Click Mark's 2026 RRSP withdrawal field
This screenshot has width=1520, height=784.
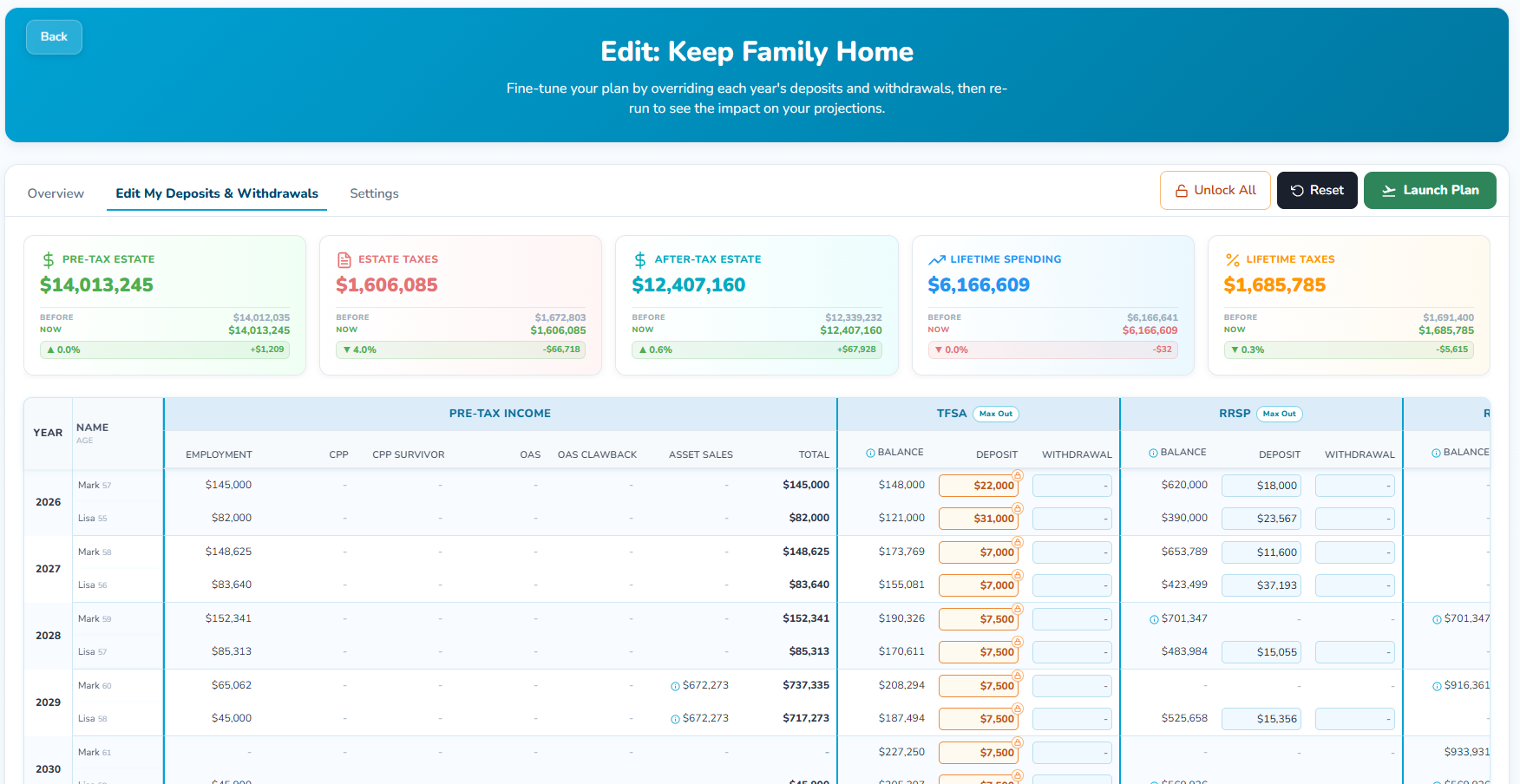tap(1355, 486)
